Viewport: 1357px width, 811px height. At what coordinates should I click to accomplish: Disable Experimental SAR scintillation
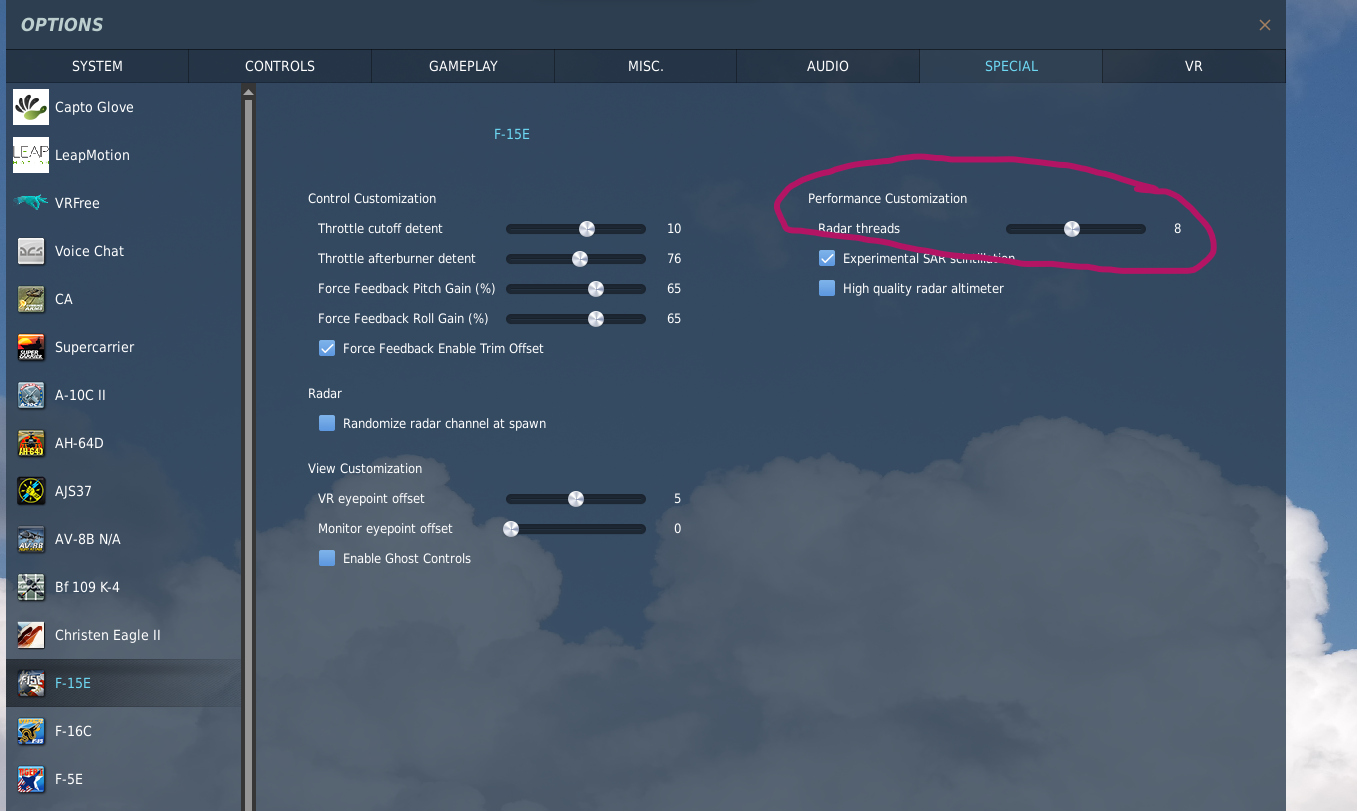(826, 258)
